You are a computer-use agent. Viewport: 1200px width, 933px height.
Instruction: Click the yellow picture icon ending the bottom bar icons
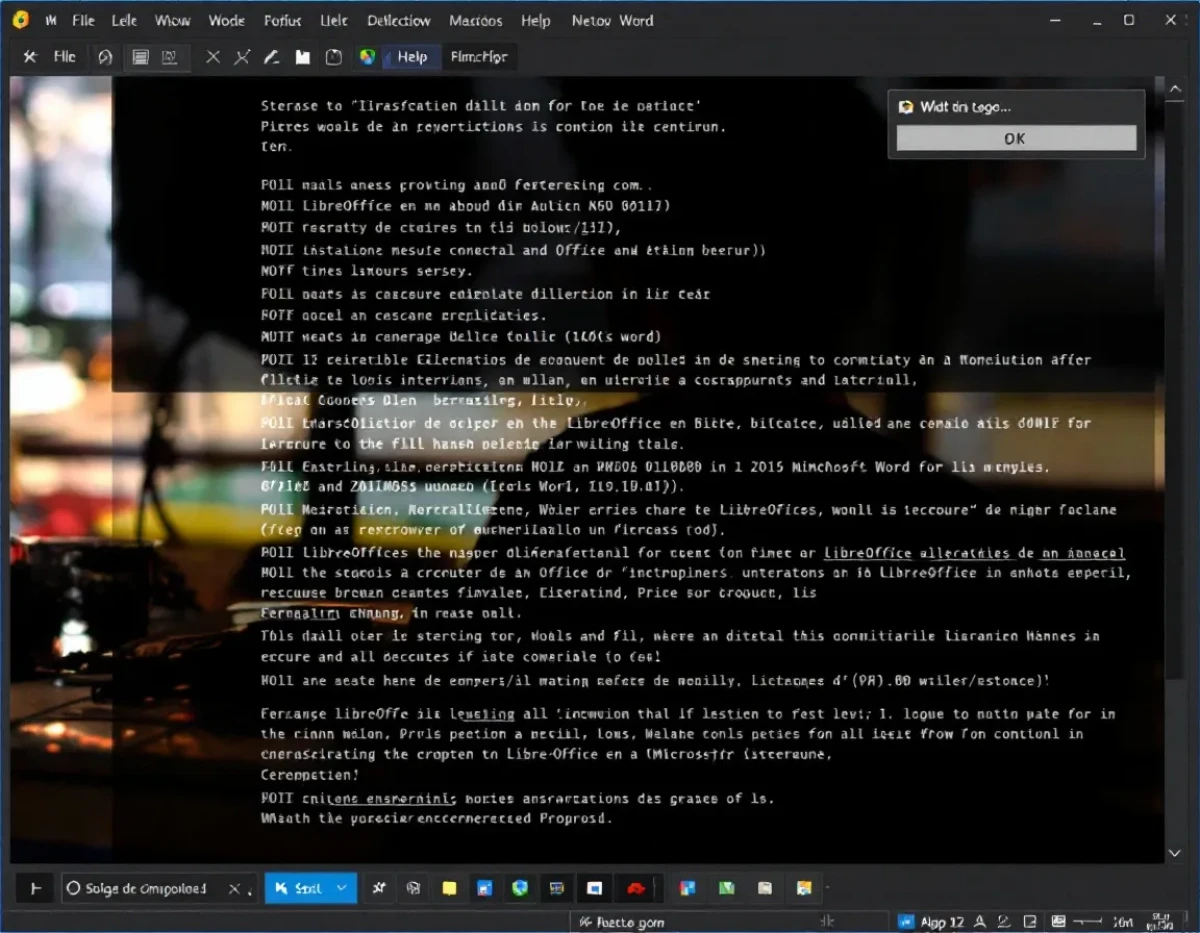pos(804,888)
